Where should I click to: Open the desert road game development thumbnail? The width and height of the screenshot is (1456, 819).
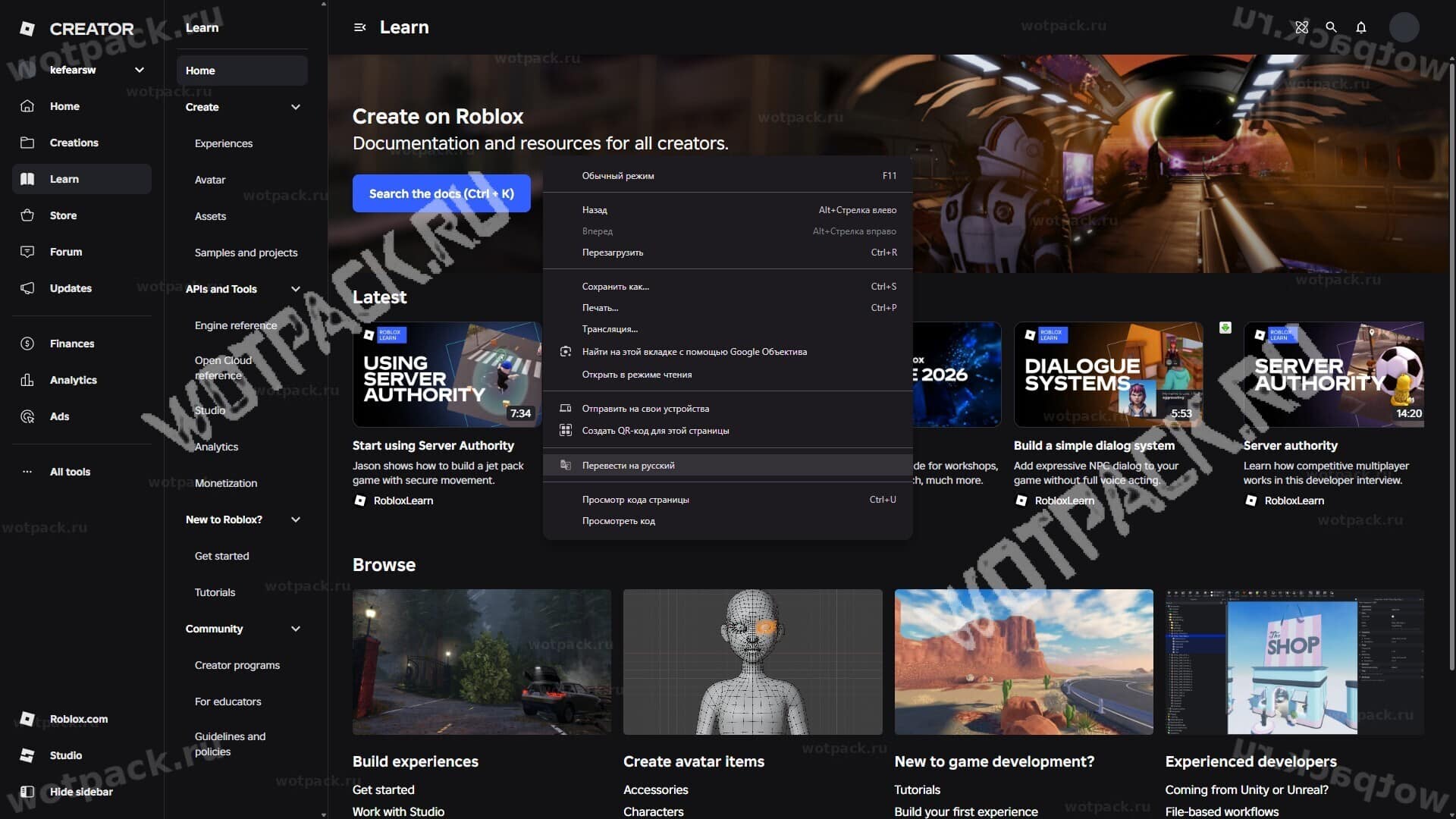(x=1024, y=662)
